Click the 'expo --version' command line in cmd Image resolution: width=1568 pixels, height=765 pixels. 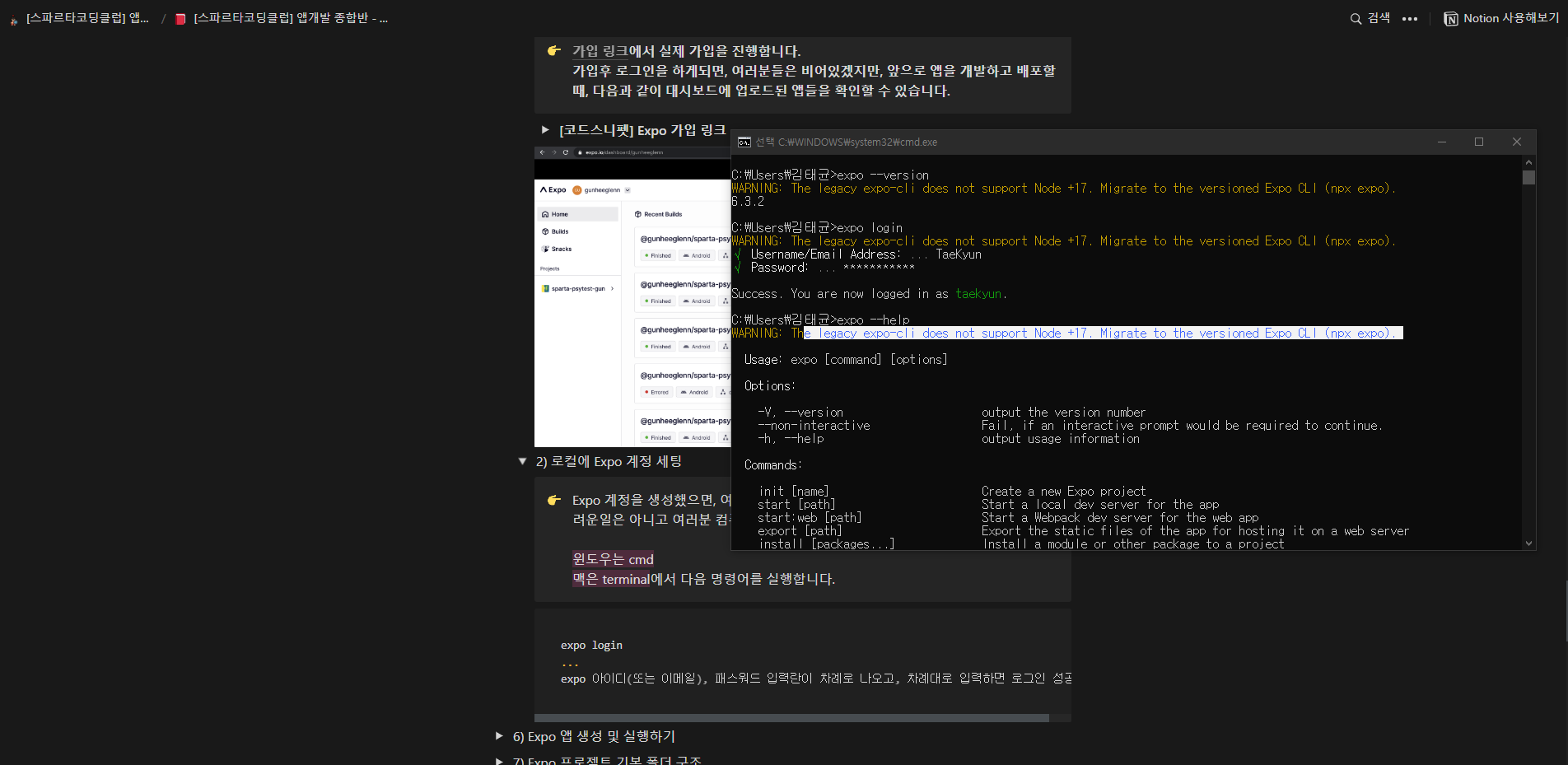(830, 175)
